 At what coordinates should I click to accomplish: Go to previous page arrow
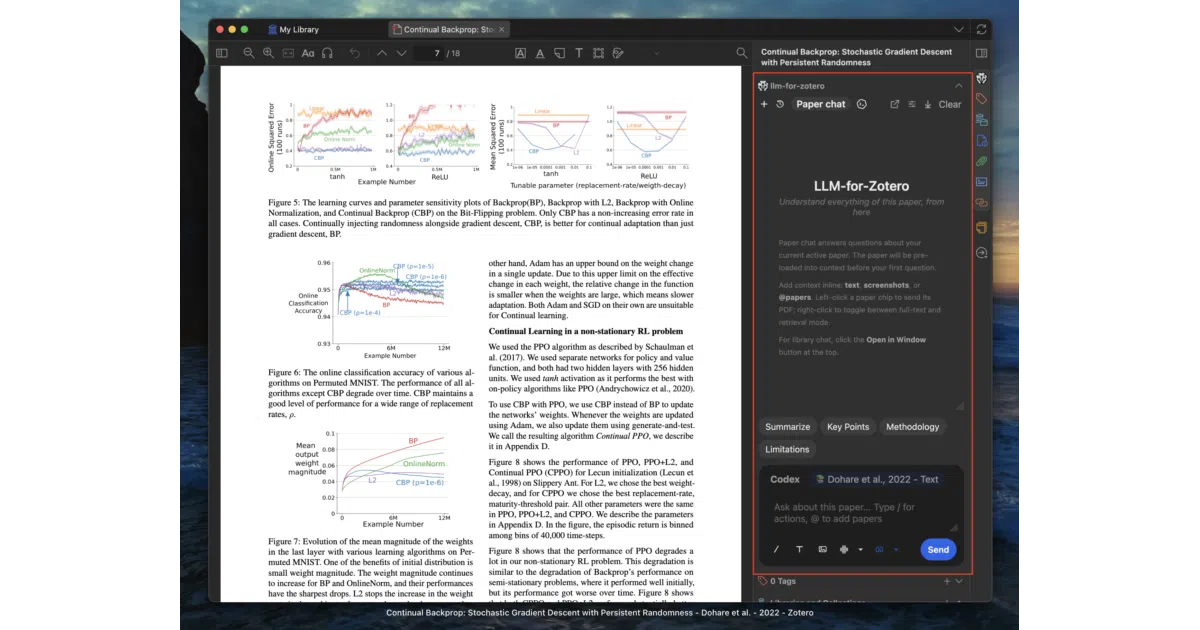382,53
